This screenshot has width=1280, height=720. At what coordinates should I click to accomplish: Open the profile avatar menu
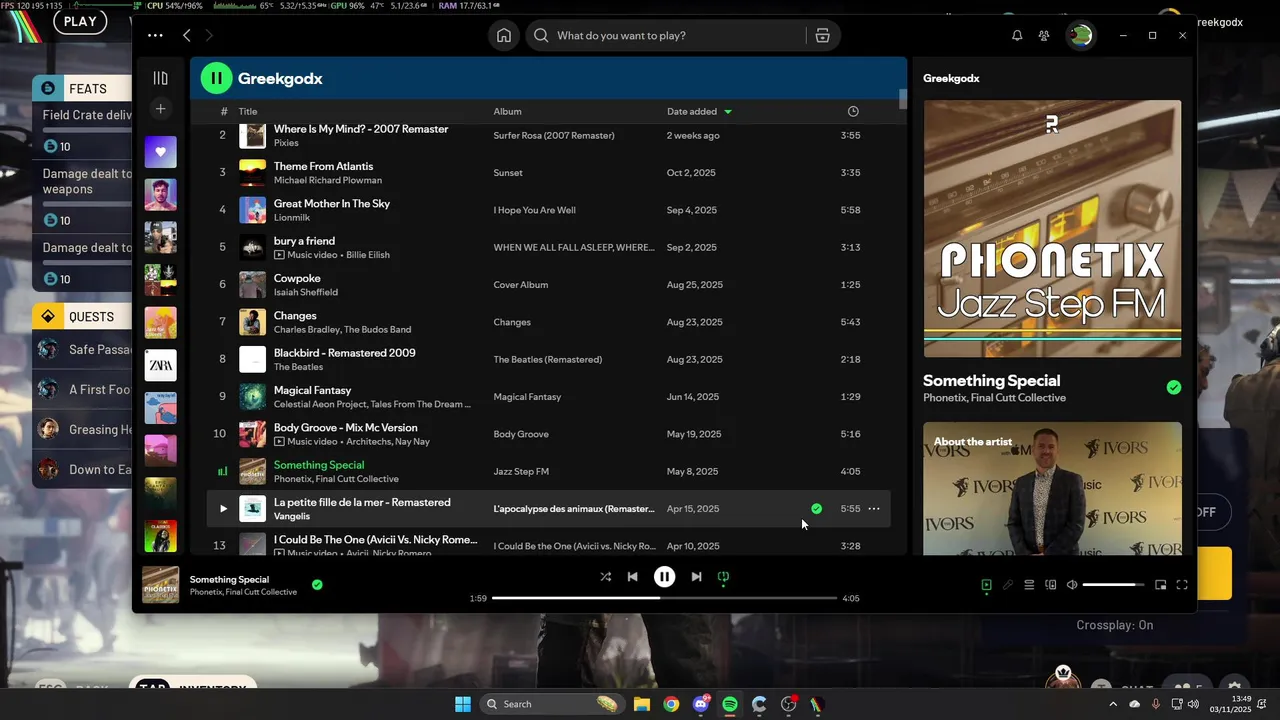coord(1080,35)
